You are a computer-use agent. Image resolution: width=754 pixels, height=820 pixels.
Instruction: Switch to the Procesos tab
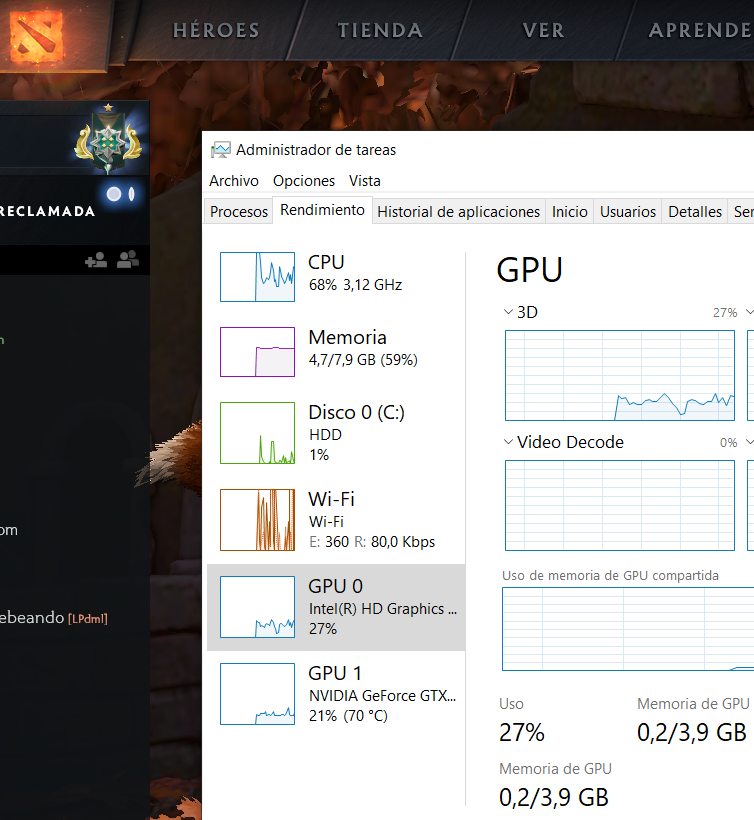[238, 211]
